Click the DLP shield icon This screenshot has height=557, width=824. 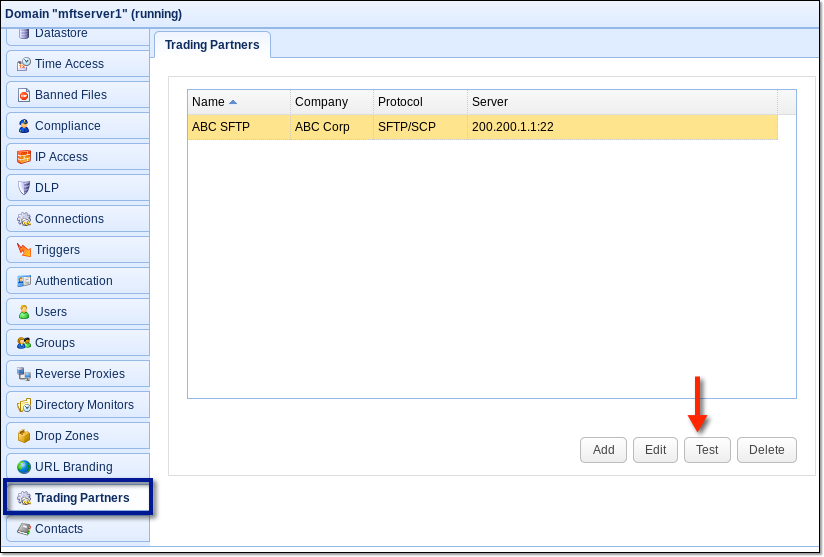click(x=24, y=188)
